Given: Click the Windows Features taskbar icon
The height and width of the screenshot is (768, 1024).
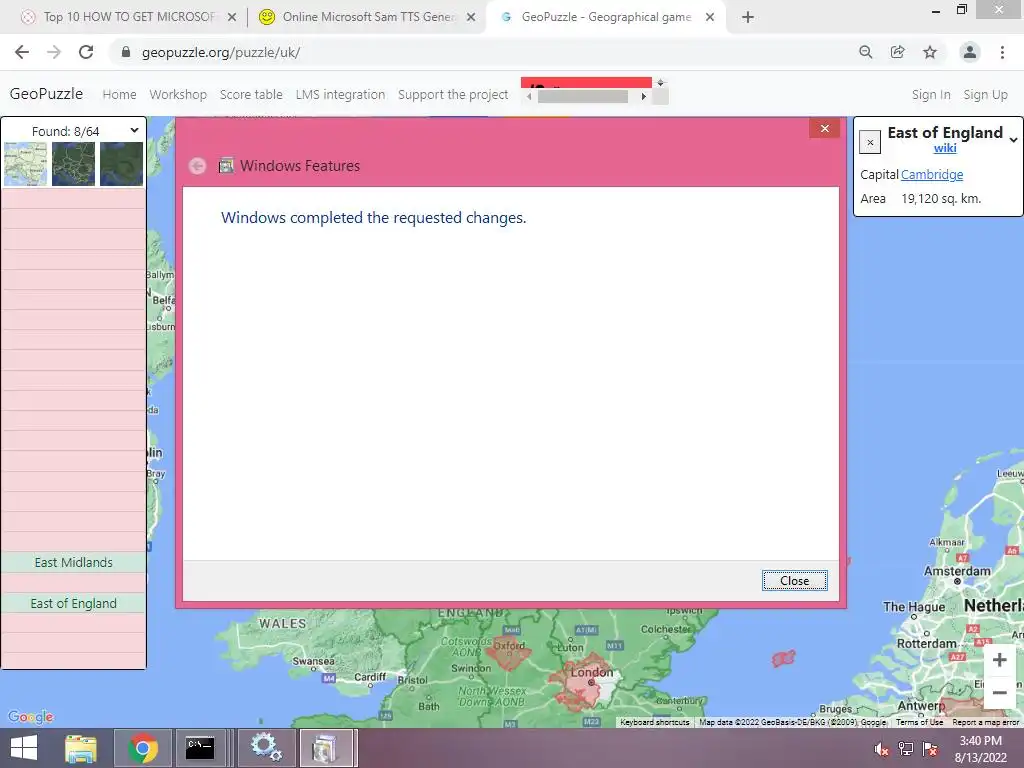Looking at the screenshot, I should pos(326,748).
